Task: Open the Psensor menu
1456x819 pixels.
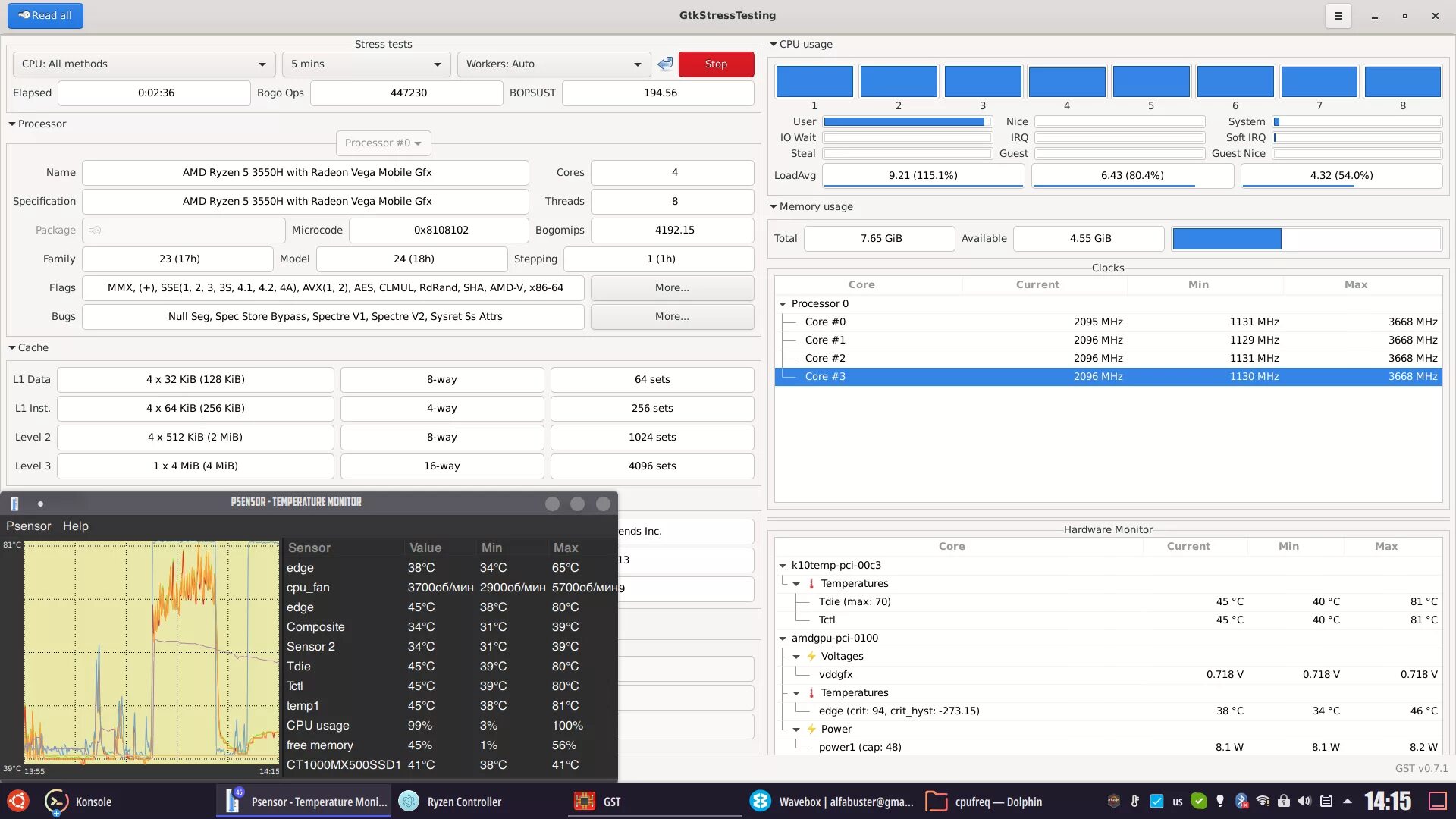Action: [28, 526]
